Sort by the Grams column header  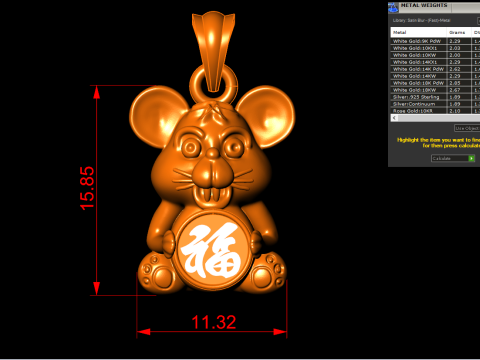pos(459,32)
